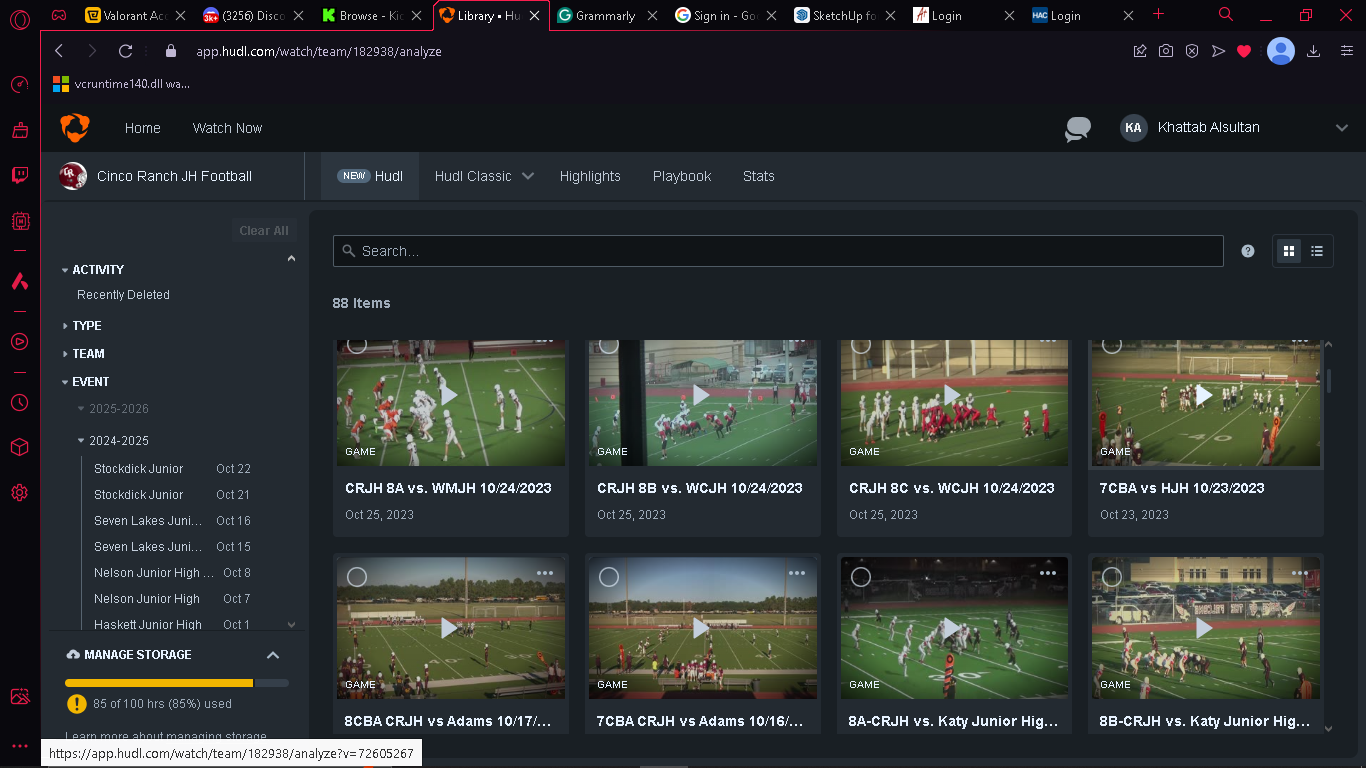Open Hudl messages chat bubble icon

tap(1078, 129)
